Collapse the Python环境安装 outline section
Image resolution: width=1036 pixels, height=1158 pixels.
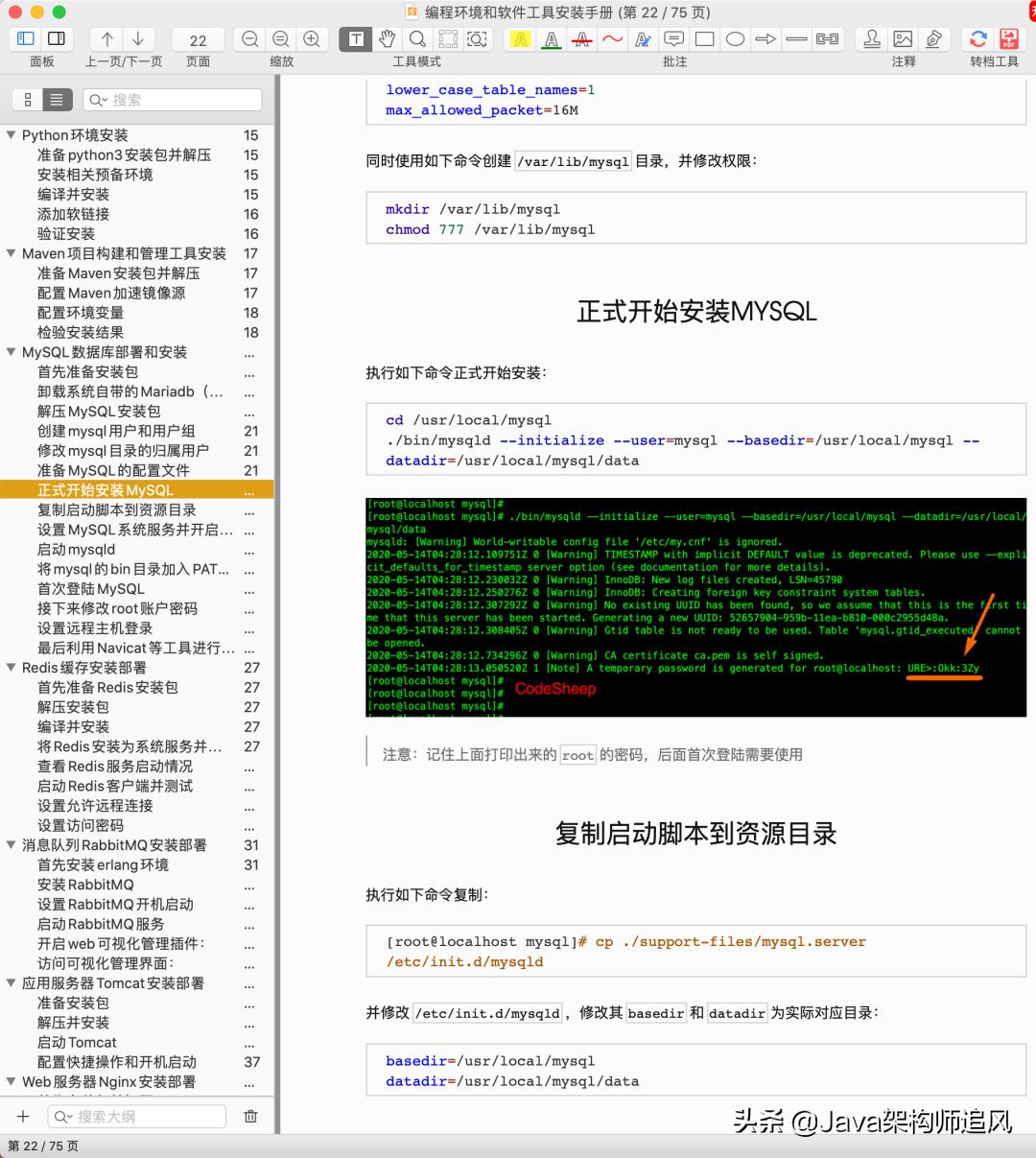point(10,134)
